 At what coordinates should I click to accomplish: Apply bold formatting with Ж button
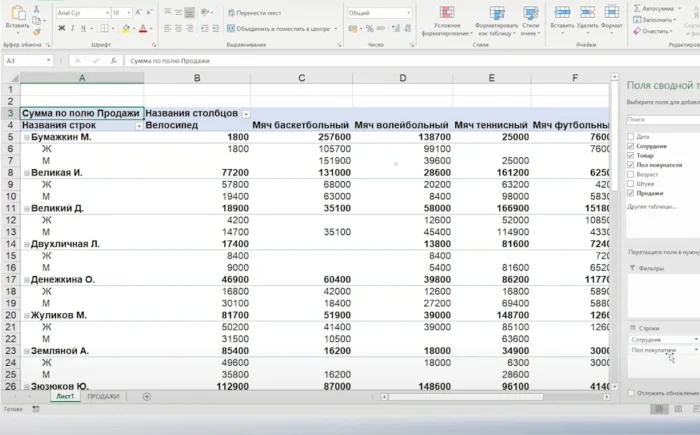[x=61, y=29]
